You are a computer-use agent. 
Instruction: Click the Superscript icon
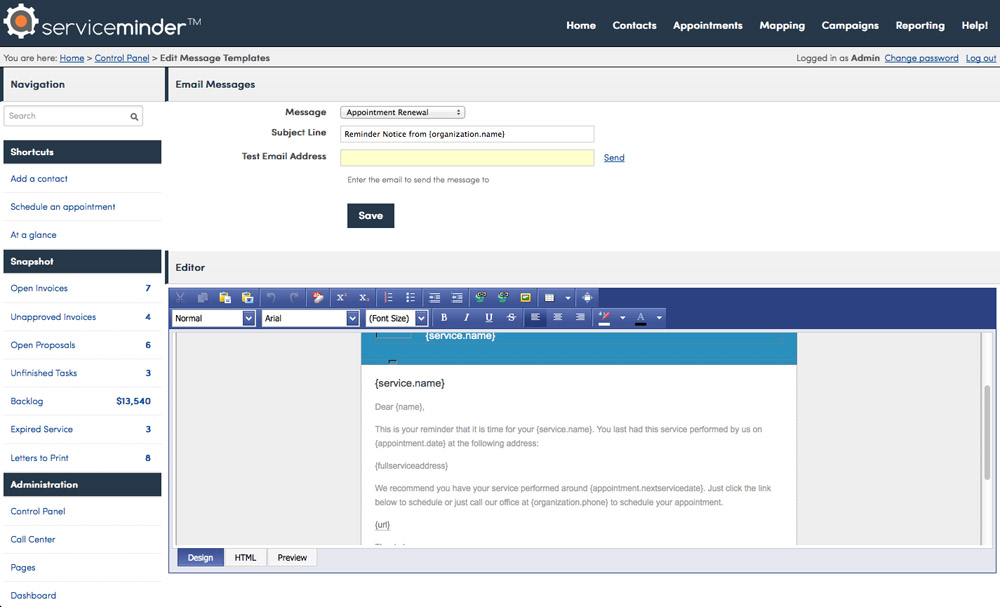tap(341, 298)
